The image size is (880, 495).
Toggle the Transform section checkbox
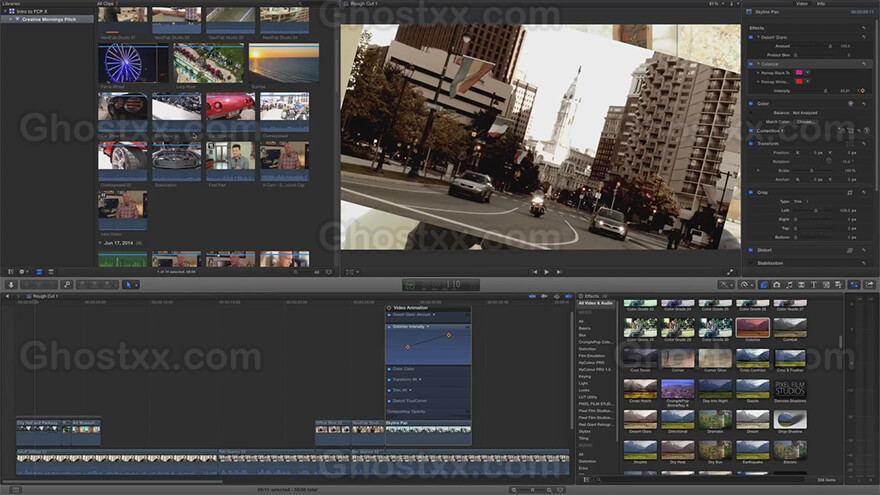751,144
